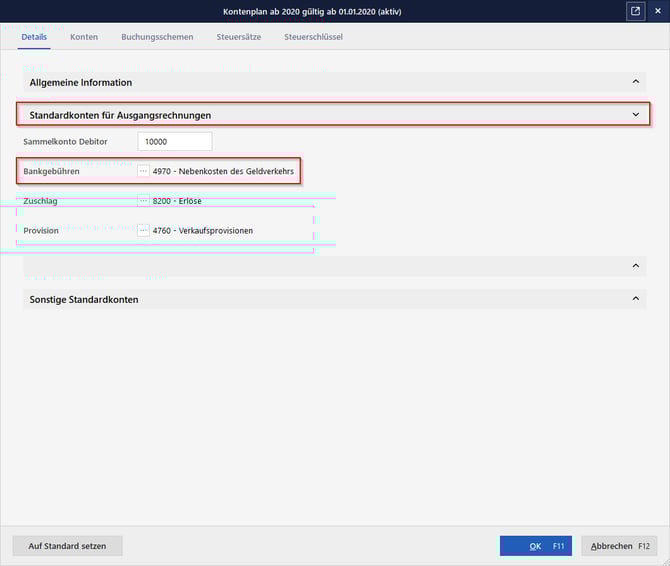Switch to the Details tab
670x566 pixels.
(34, 37)
